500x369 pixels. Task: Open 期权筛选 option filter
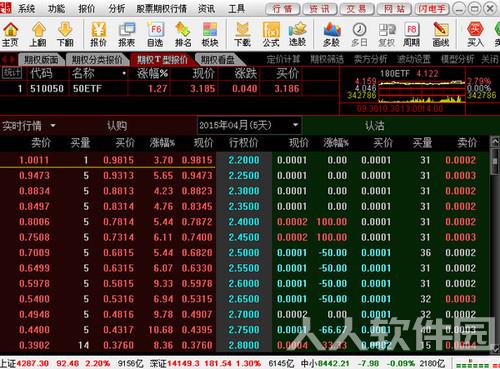(327, 60)
